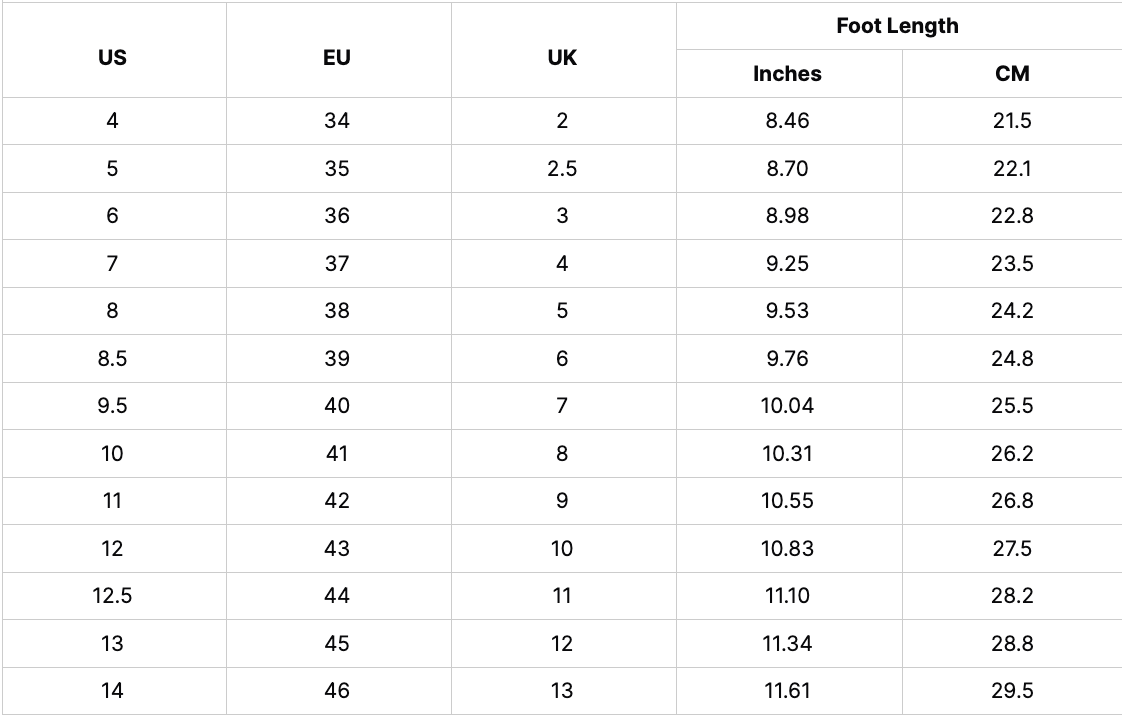
Task: Click EU size 41 cell
Action: (x=337, y=454)
